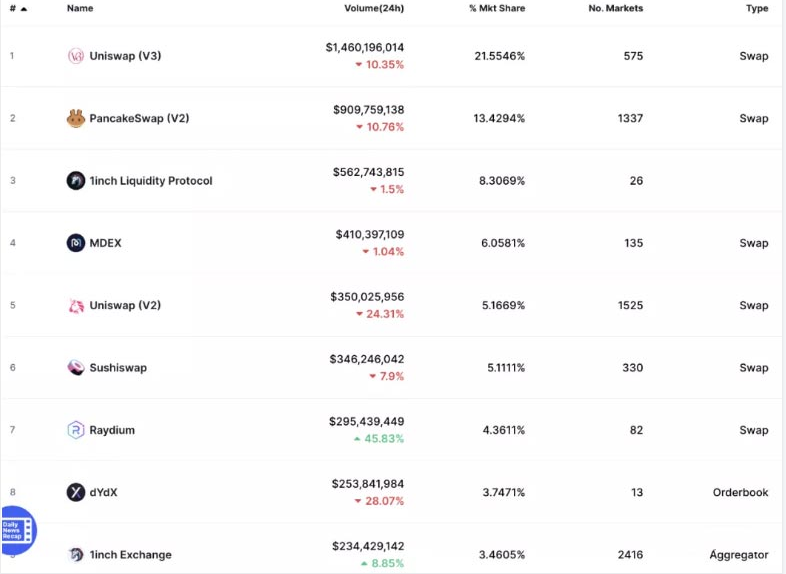786x574 pixels.
Task: Open the dYdX exchange link
Action: (103, 492)
